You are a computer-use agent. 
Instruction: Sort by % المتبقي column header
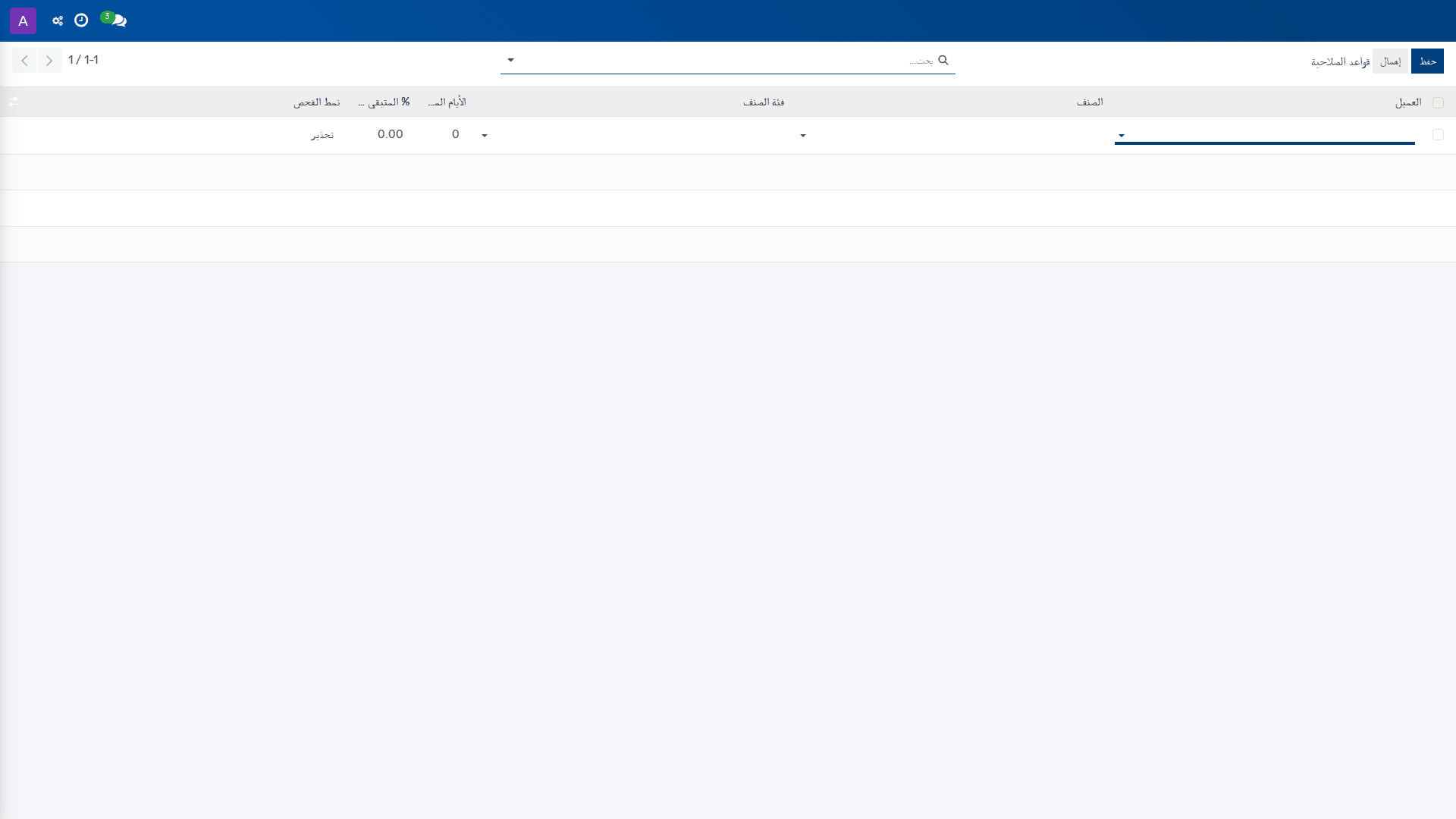point(384,102)
